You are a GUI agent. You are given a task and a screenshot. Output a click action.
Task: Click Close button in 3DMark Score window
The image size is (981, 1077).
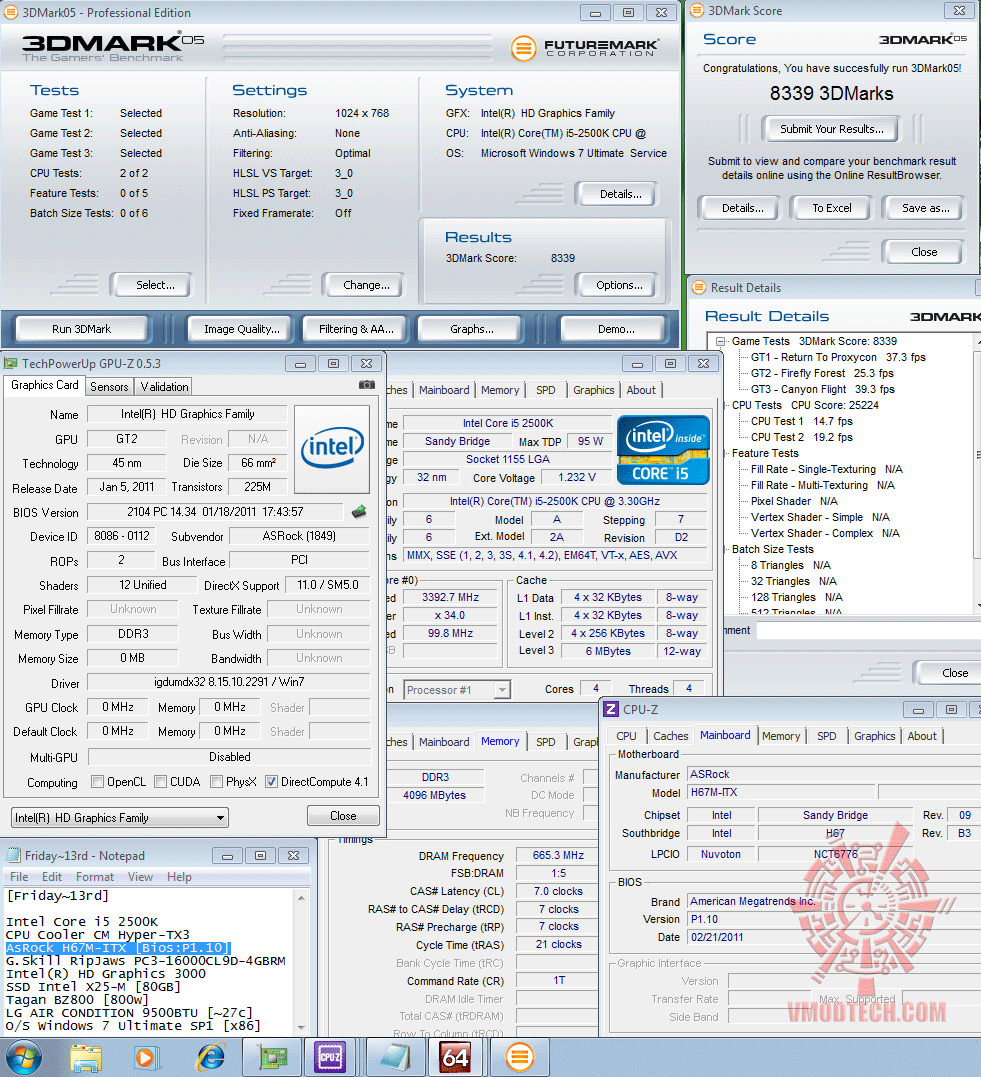click(x=924, y=252)
